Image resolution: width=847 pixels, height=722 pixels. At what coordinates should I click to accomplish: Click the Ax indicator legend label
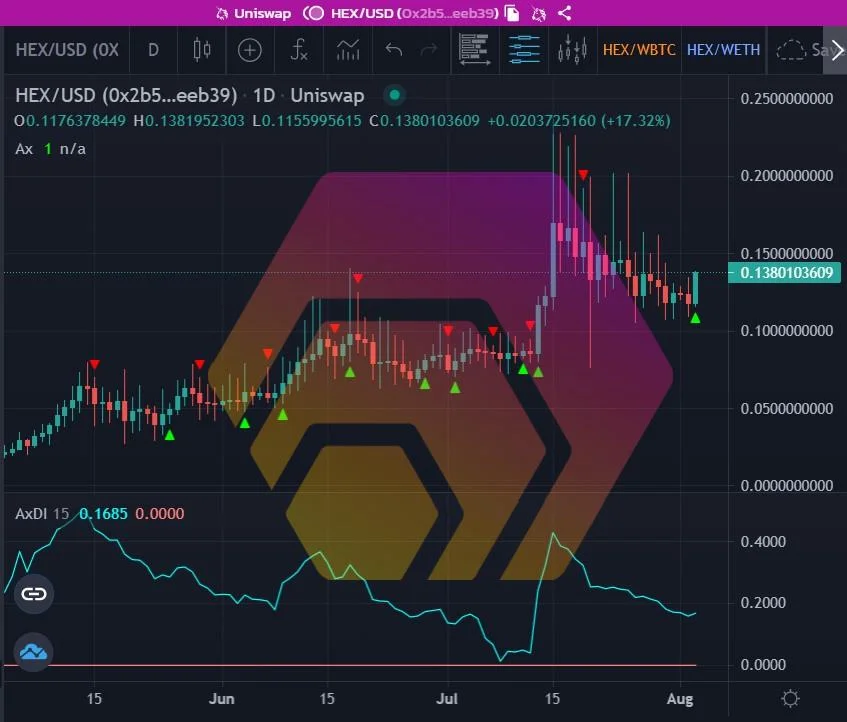(x=24, y=149)
